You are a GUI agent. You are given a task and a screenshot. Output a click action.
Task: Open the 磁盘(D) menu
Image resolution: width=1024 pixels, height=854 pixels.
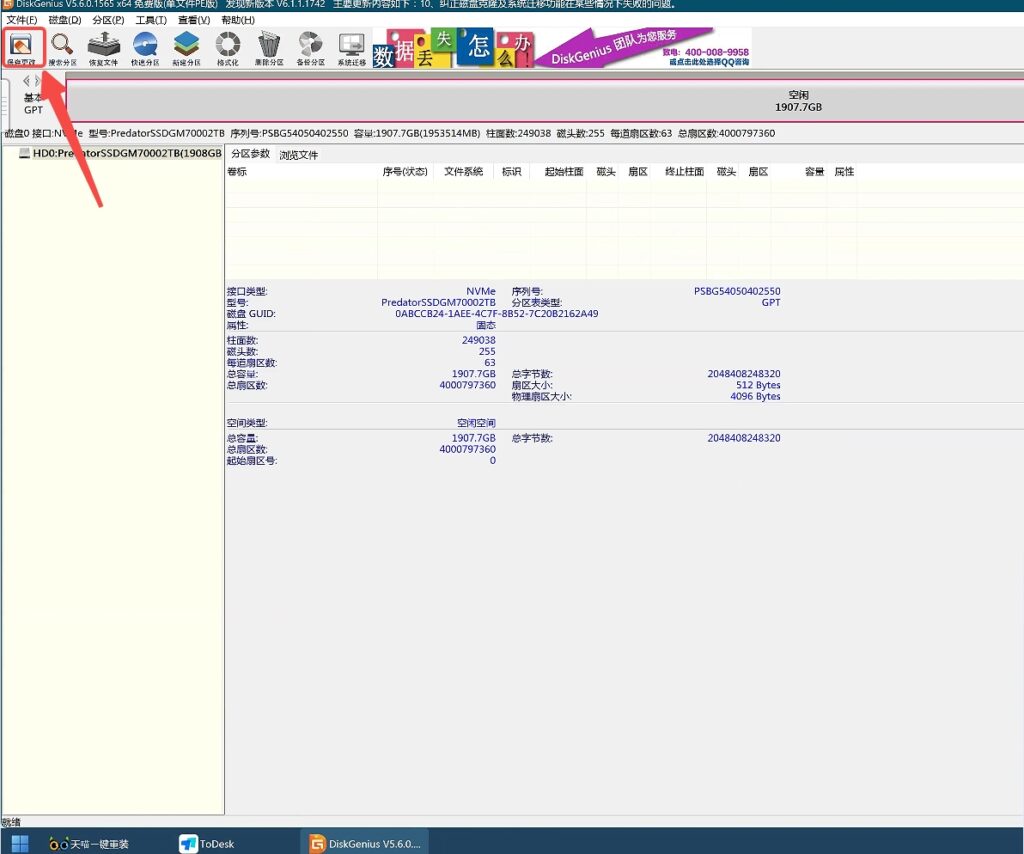coord(64,20)
